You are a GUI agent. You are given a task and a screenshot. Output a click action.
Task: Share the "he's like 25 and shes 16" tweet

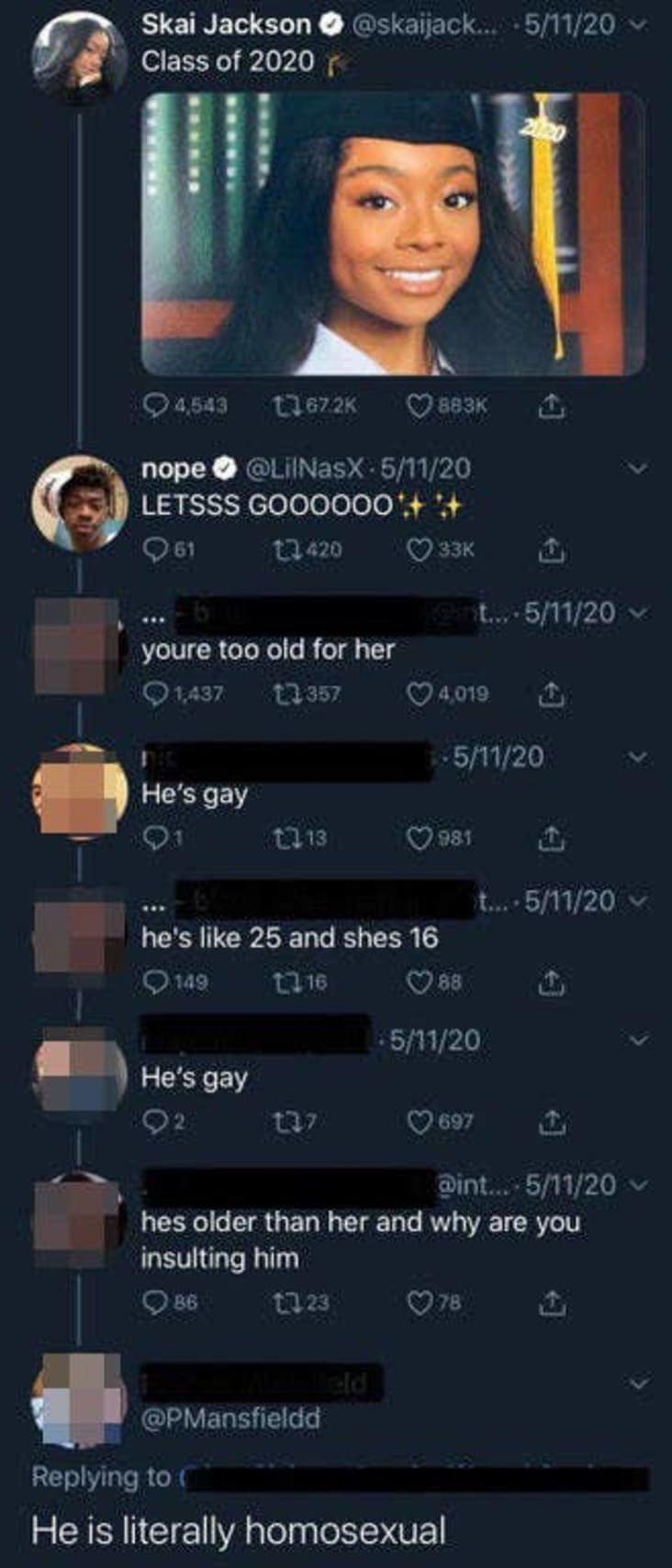(551, 983)
